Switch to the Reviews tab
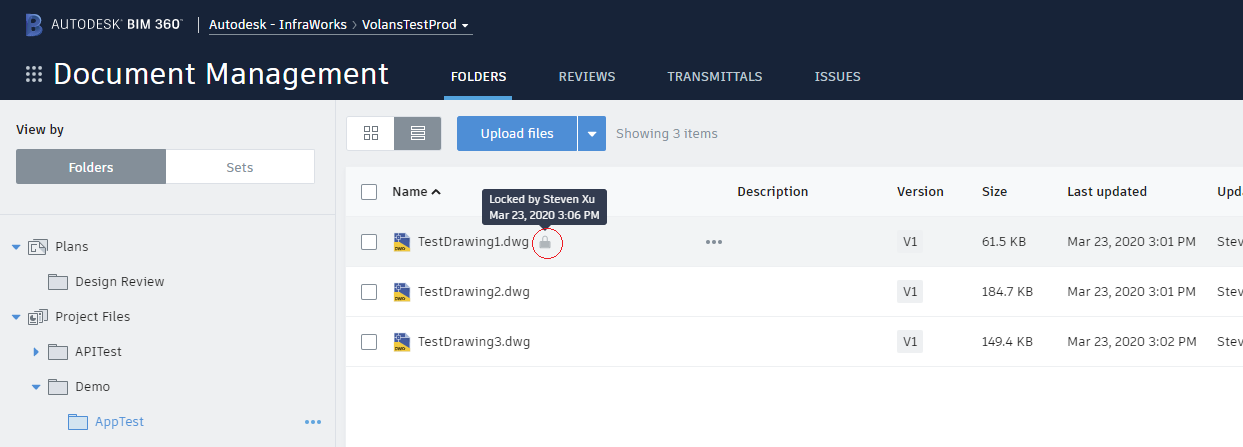The height and width of the screenshot is (447, 1243). pyautogui.click(x=587, y=77)
